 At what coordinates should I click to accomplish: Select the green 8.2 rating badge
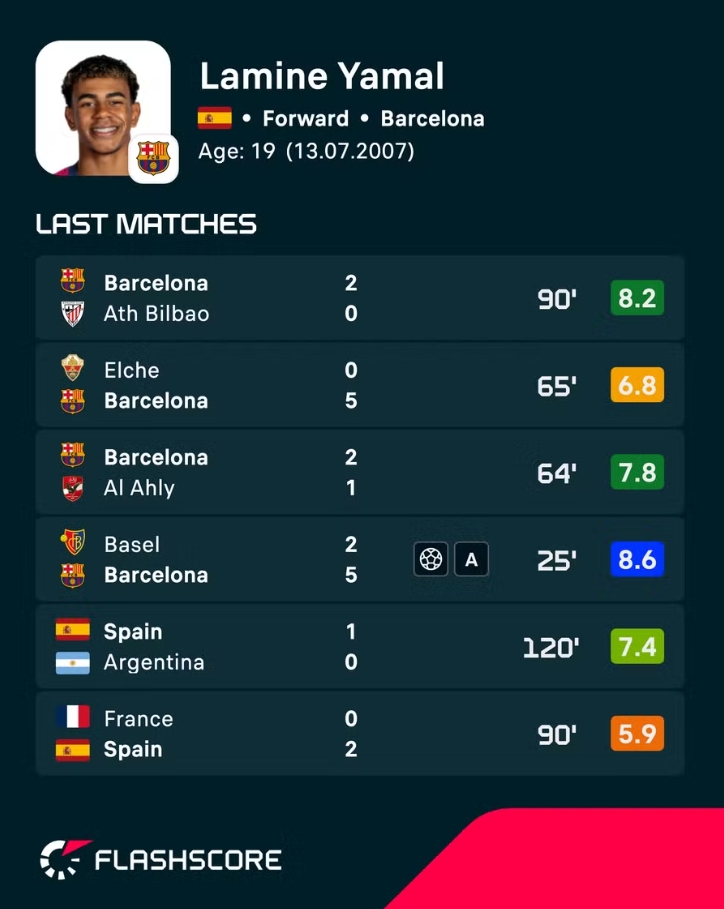(637, 297)
